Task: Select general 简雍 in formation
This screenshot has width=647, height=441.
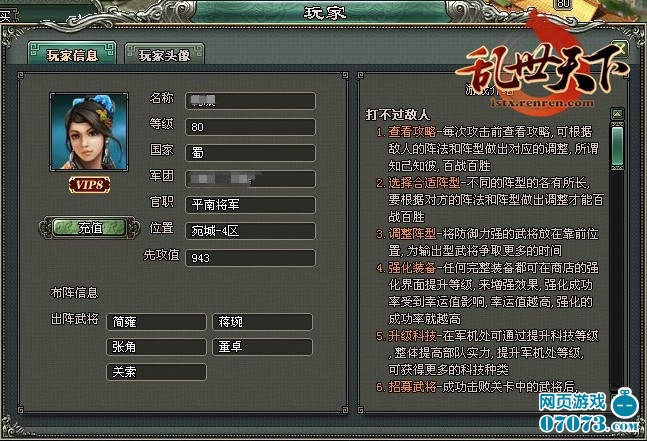Action: pos(156,322)
